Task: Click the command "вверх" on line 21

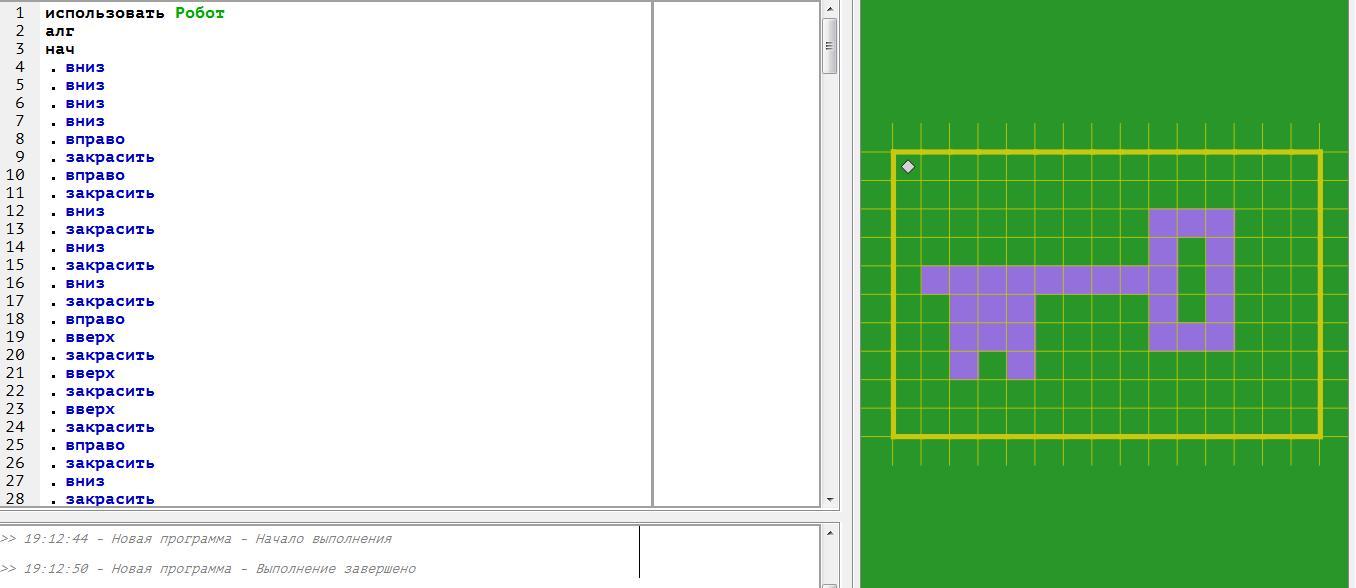Action: [90, 373]
